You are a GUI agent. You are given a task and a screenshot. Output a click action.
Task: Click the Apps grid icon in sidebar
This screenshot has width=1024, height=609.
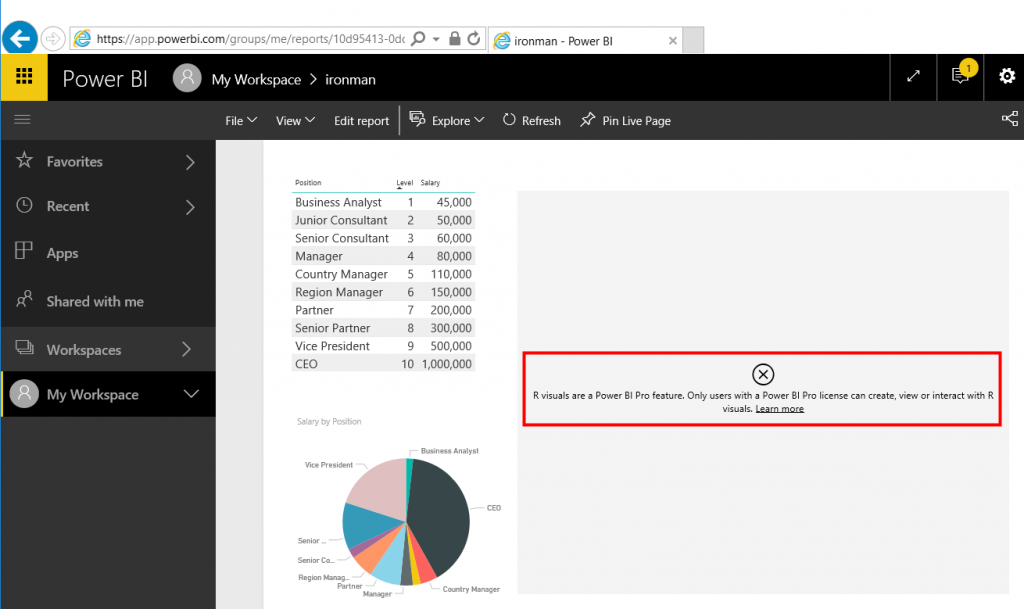coord(24,251)
